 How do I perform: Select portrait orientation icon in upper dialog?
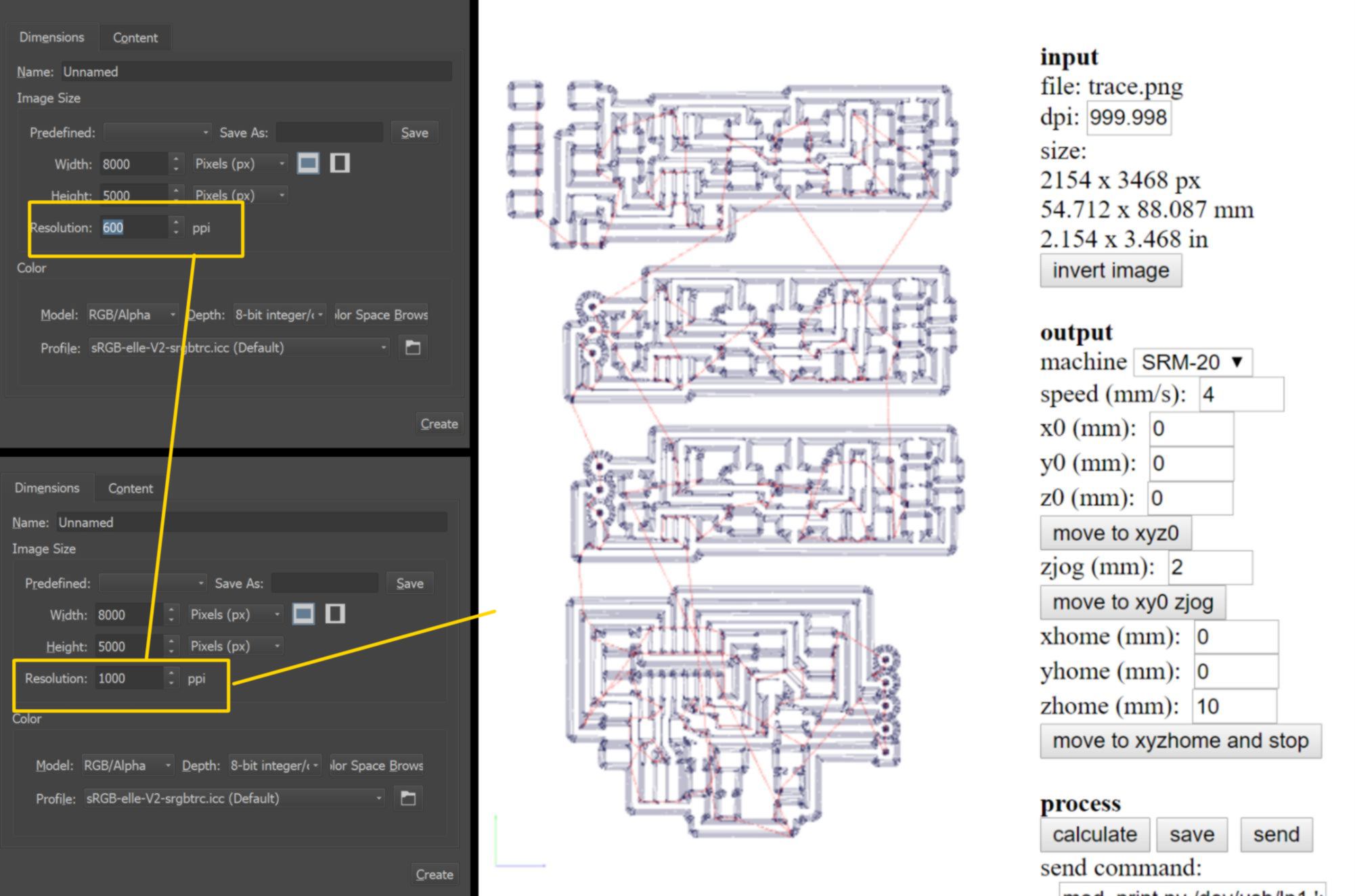click(340, 163)
